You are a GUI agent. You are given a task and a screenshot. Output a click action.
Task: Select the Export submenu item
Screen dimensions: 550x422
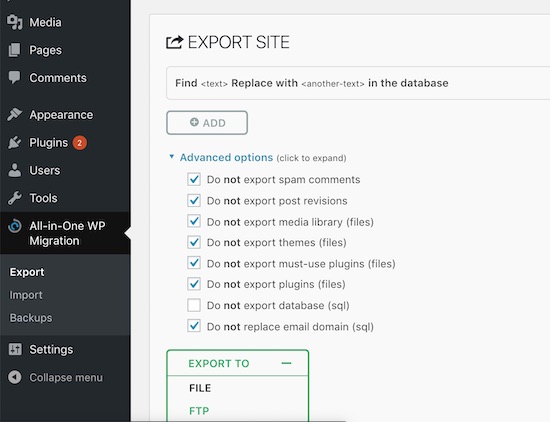tap(27, 272)
